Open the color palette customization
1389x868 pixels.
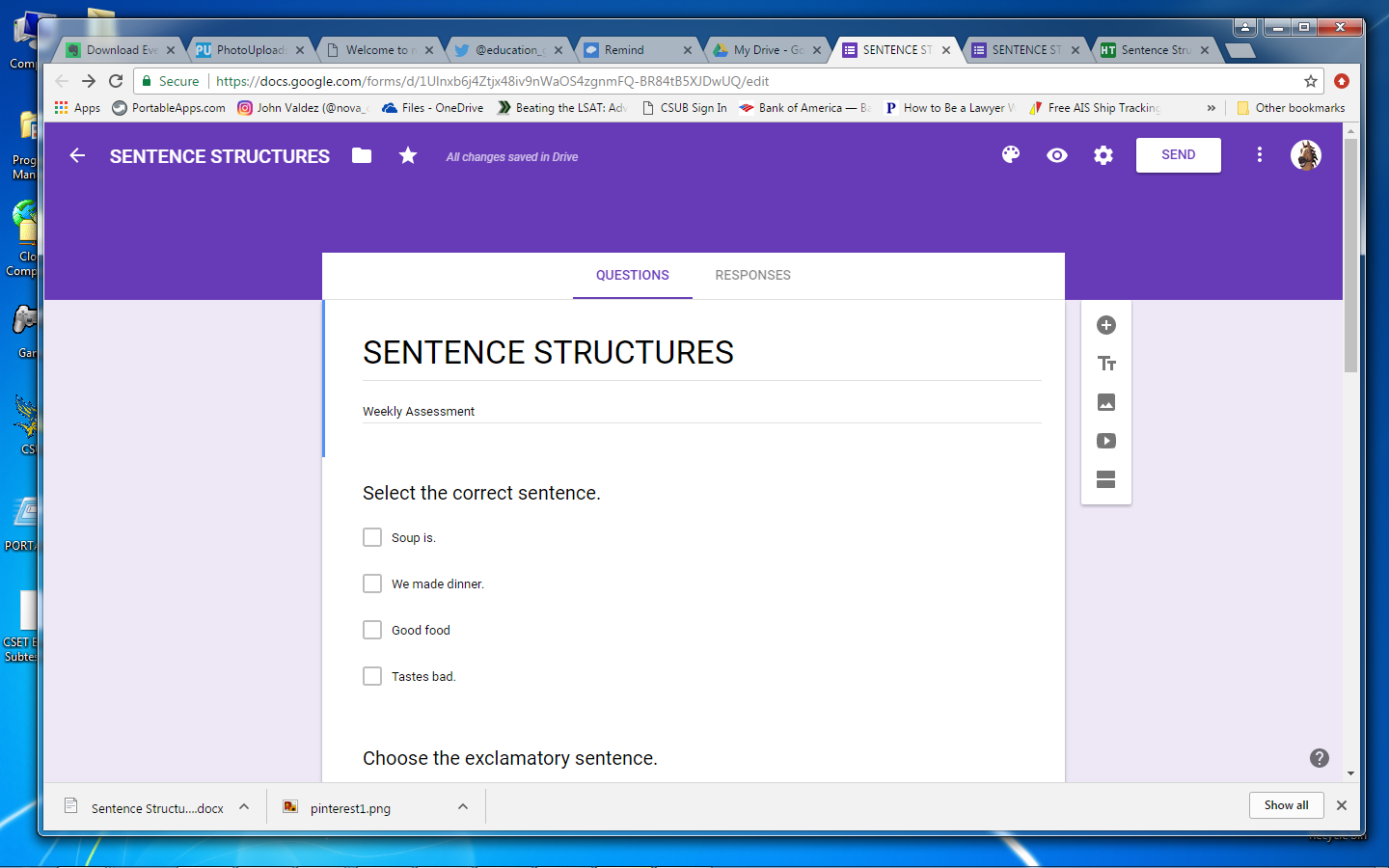(x=1010, y=155)
